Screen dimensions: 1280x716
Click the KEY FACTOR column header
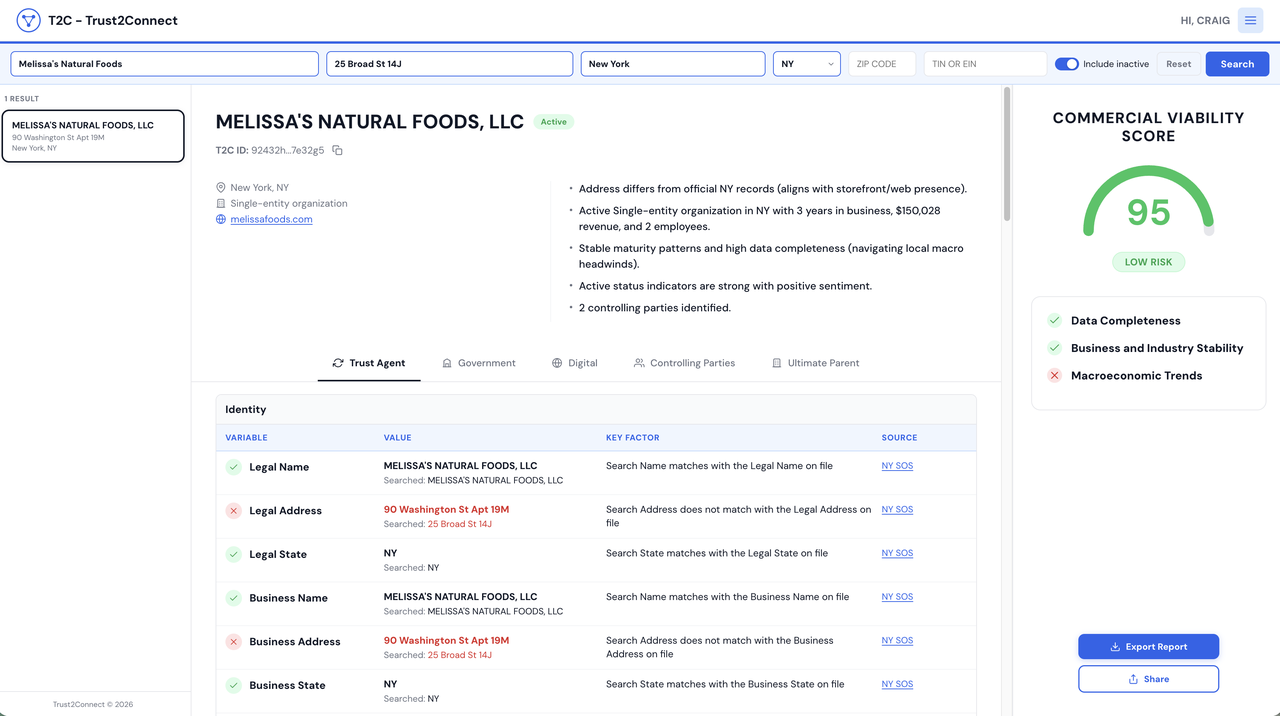coord(632,438)
